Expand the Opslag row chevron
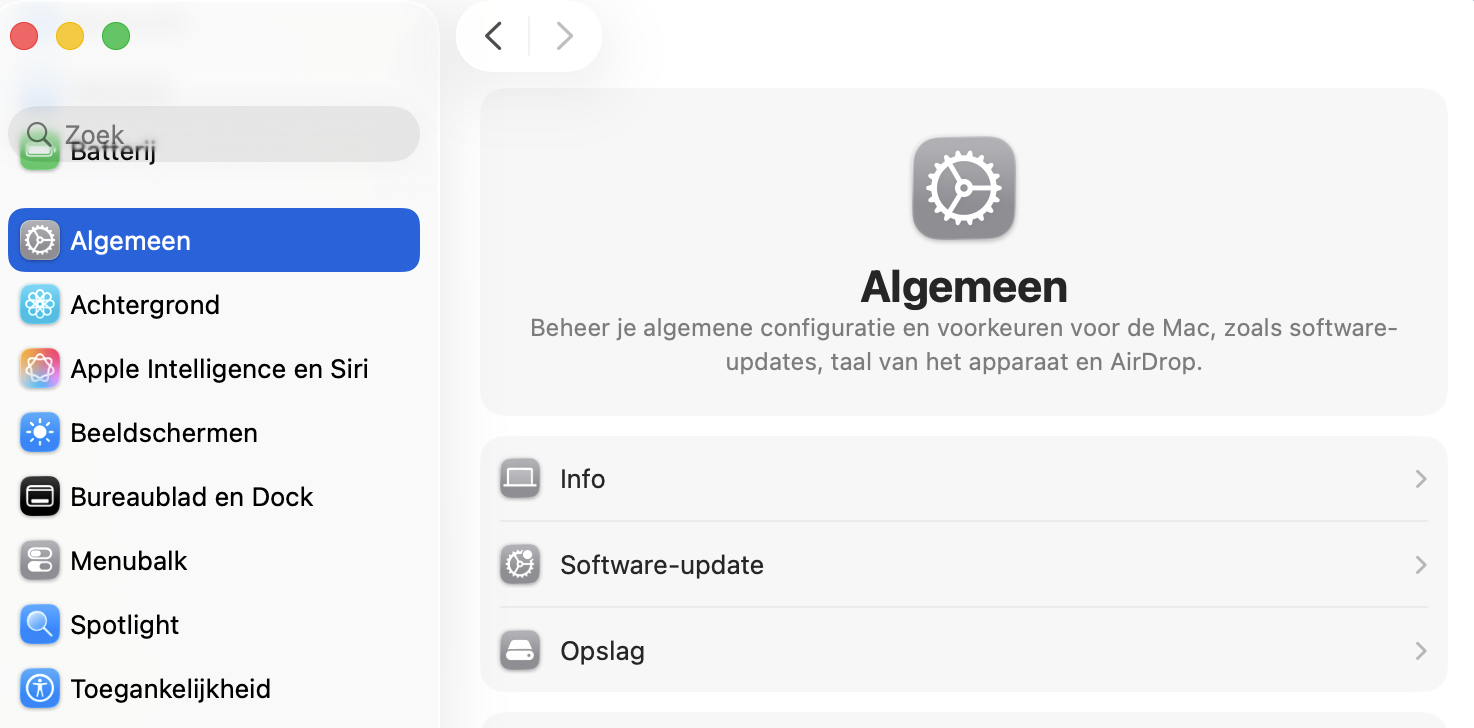1474x728 pixels. coord(1420,650)
